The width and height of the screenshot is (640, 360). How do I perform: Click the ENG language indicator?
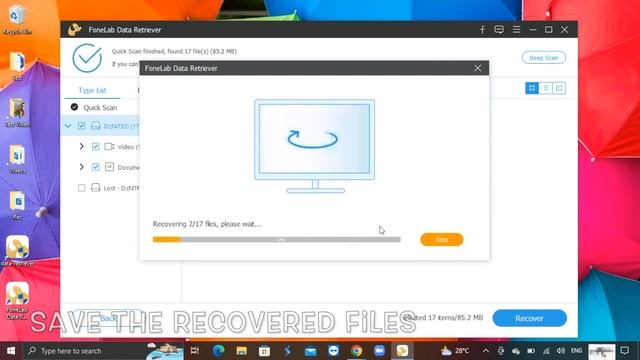[576, 351]
